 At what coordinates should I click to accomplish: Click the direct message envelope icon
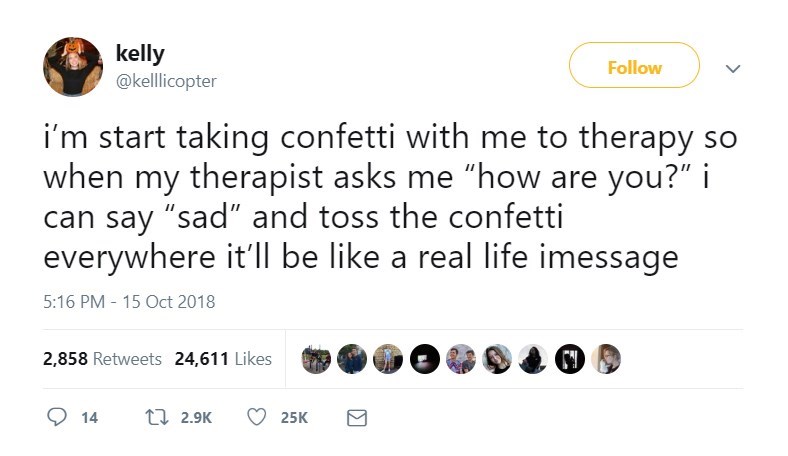pos(355,420)
